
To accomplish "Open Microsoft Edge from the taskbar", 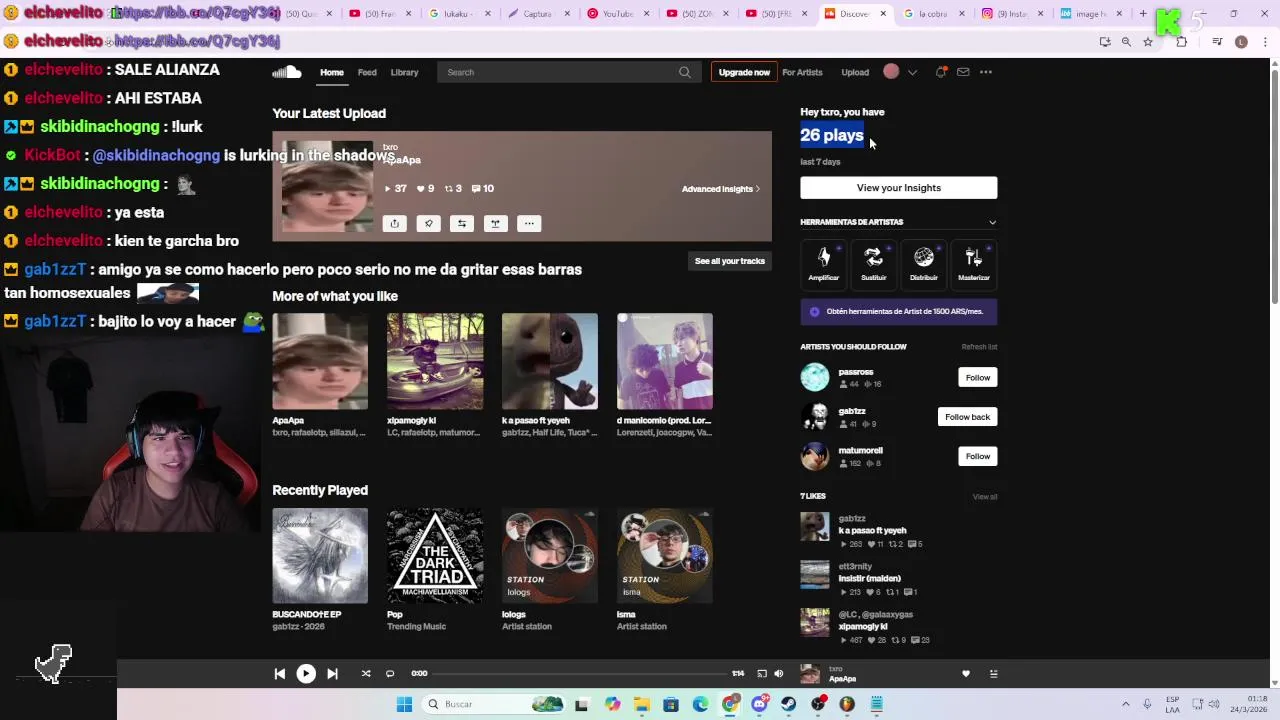I will click(x=701, y=704).
